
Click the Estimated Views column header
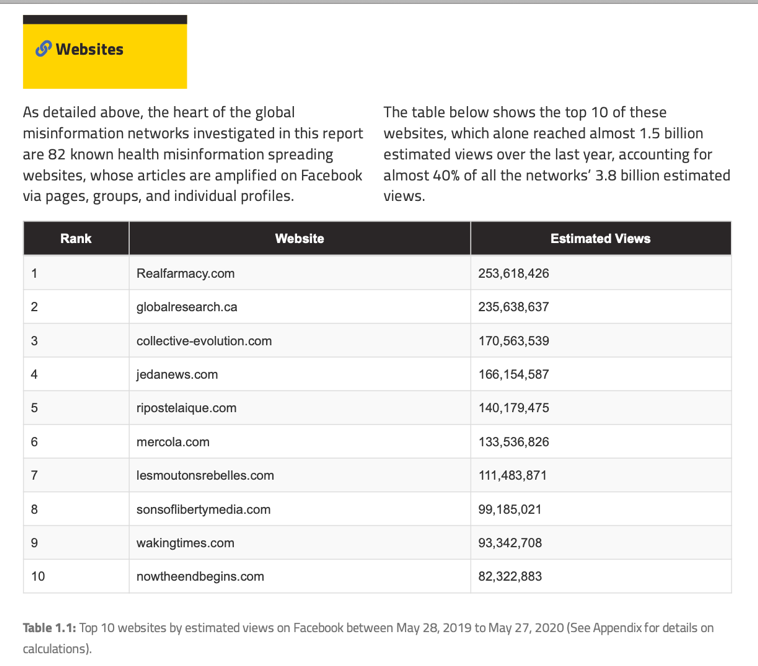pyautogui.click(x=600, y=239)
